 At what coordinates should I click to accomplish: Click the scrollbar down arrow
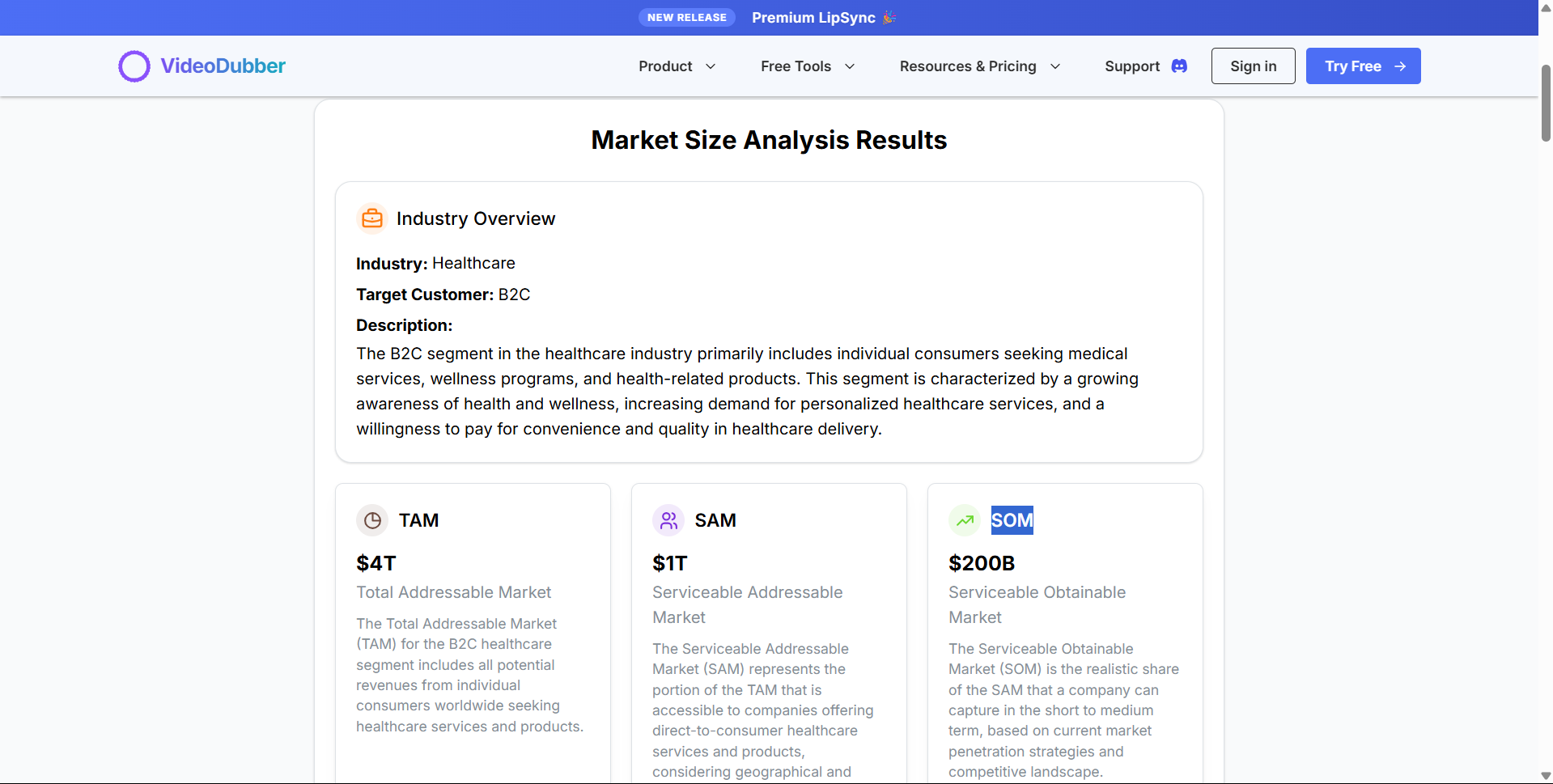tap(1546, 776)
